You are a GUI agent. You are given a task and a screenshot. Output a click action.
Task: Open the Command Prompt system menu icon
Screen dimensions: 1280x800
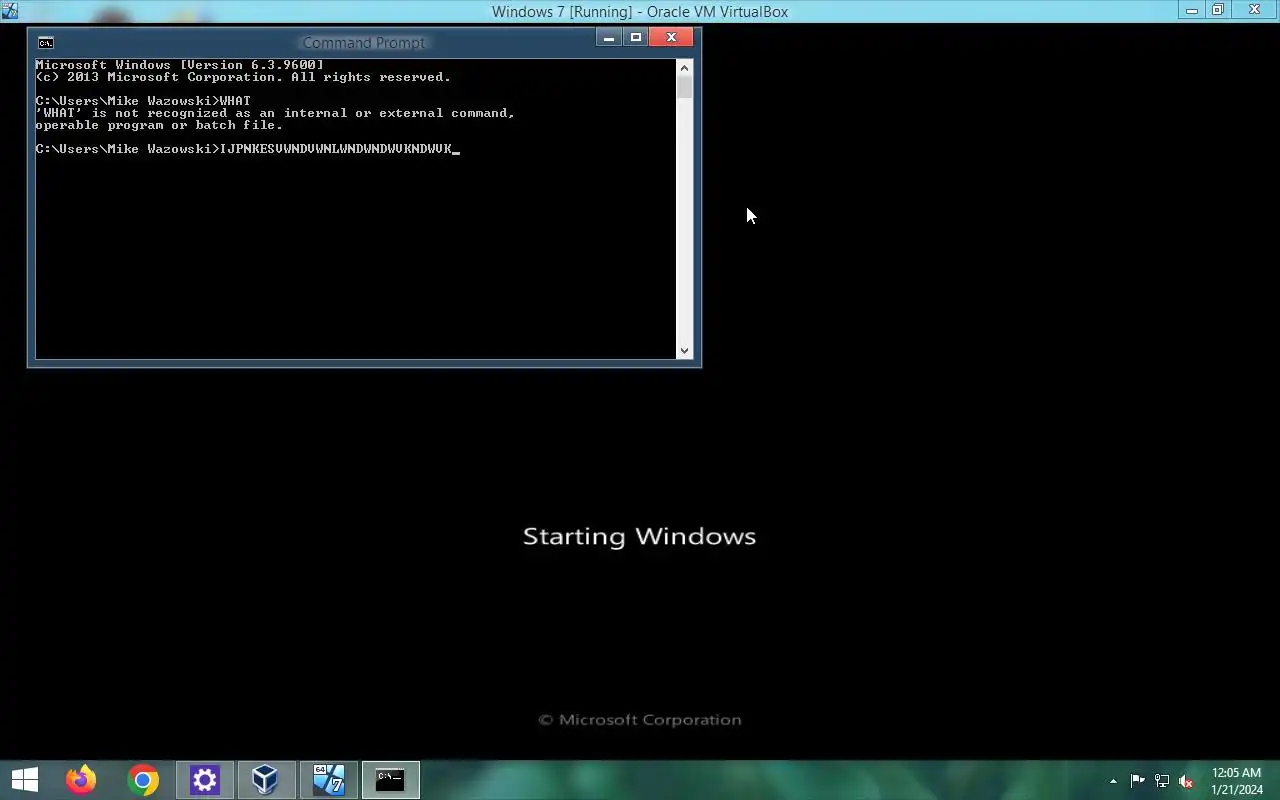45,42
